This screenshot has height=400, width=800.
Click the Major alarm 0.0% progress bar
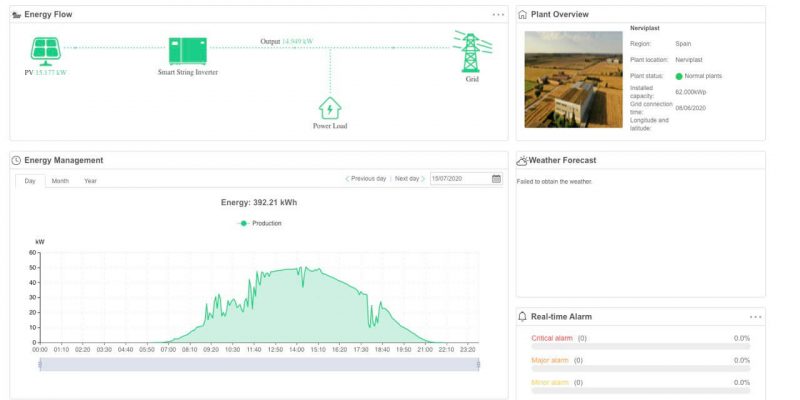click(x=640, y=368)
